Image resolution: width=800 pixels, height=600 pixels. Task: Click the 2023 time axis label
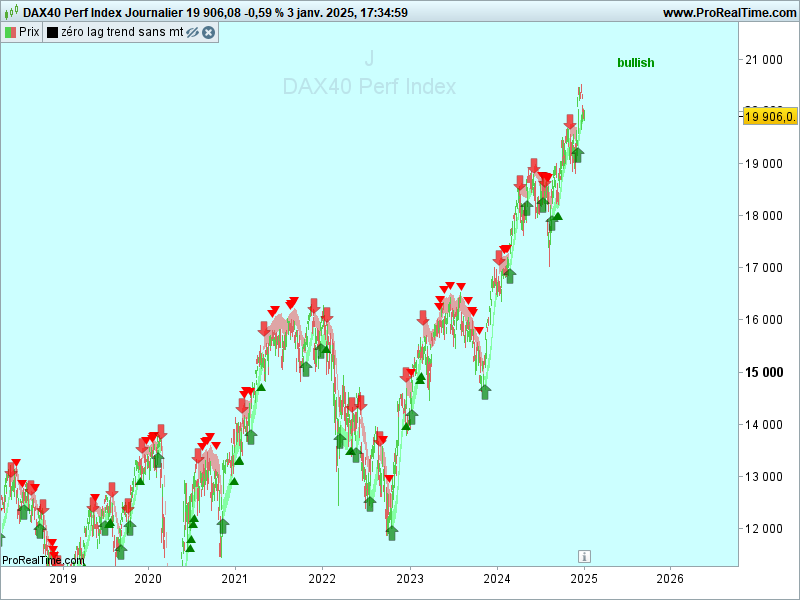click(410, 579)
